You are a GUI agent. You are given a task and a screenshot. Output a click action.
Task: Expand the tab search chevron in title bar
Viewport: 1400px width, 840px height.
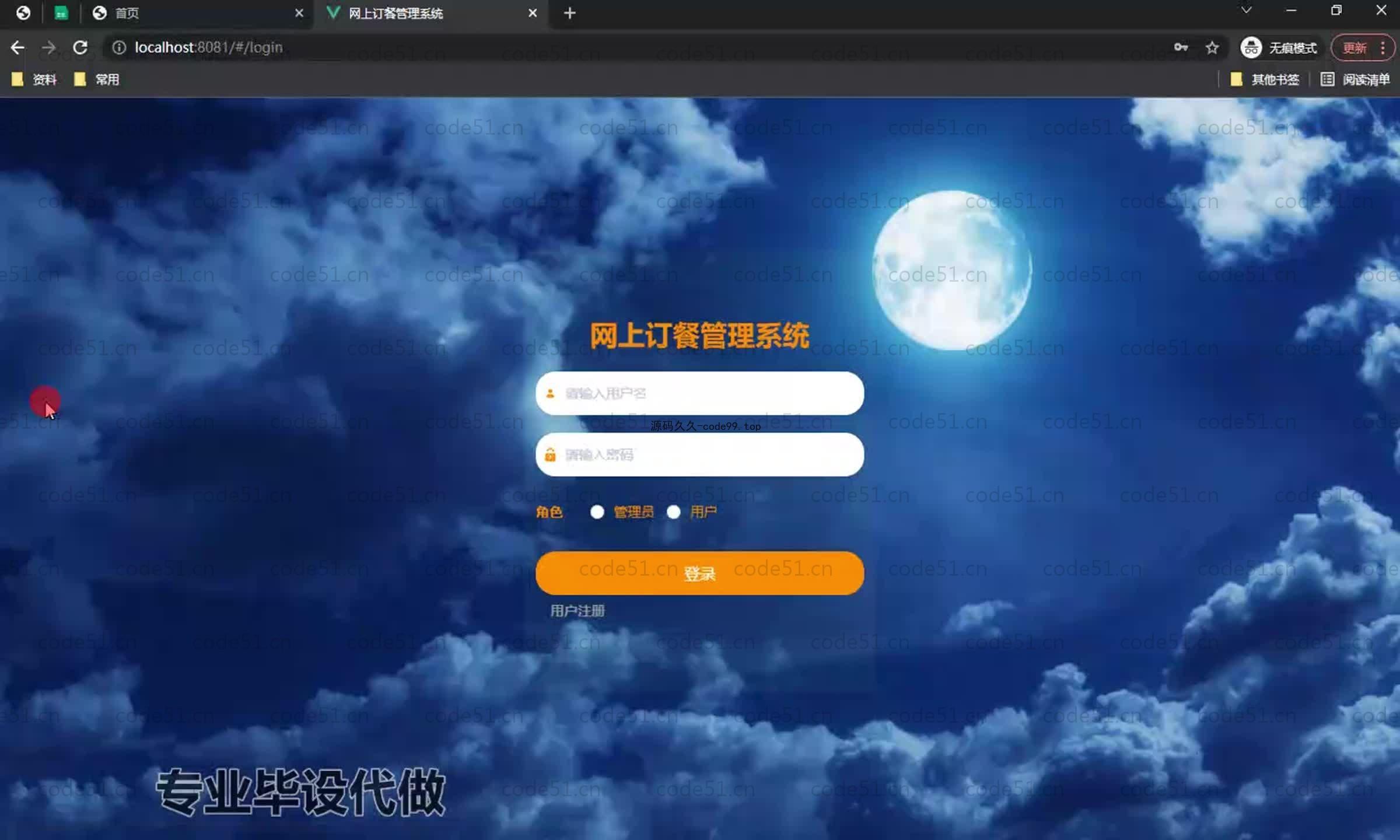coord(1247,10)
